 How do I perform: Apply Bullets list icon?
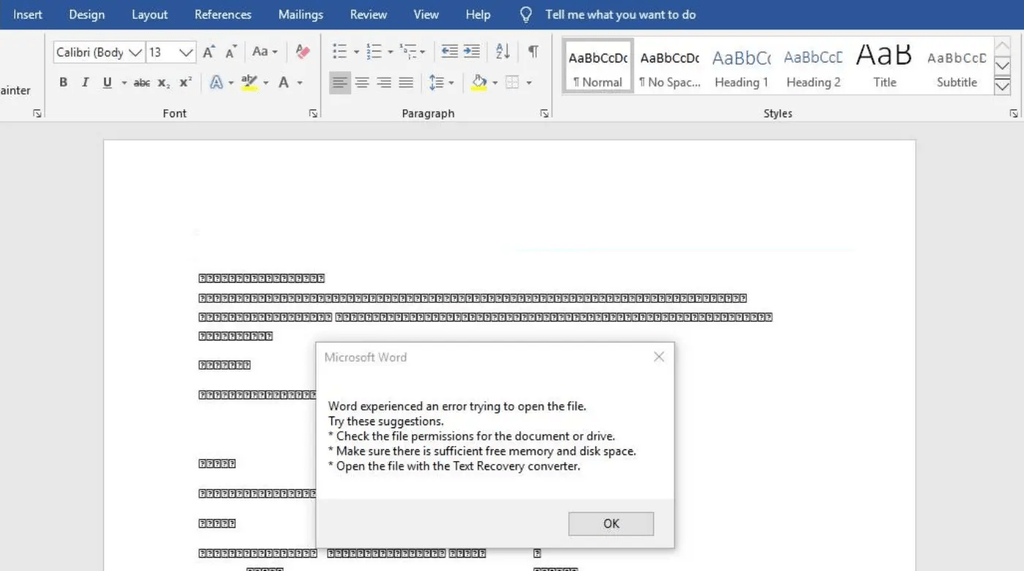pyautogui.click(x=340, y=52)
